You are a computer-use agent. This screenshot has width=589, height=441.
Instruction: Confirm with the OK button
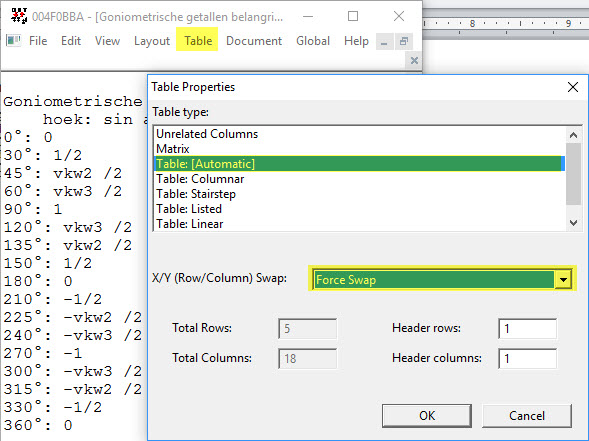(427, 415)
